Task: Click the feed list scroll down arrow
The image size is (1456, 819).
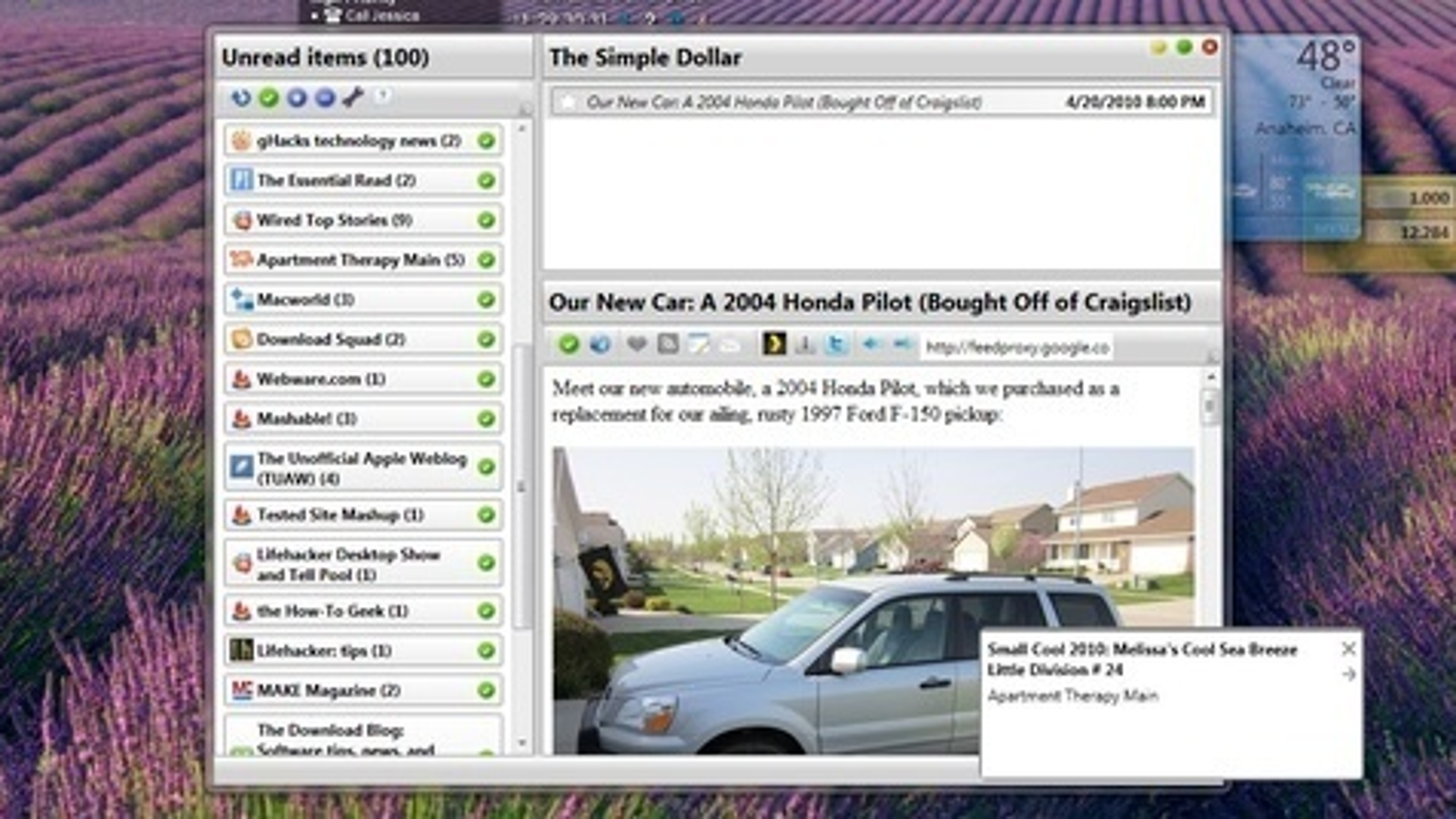Action: point(522,743)
